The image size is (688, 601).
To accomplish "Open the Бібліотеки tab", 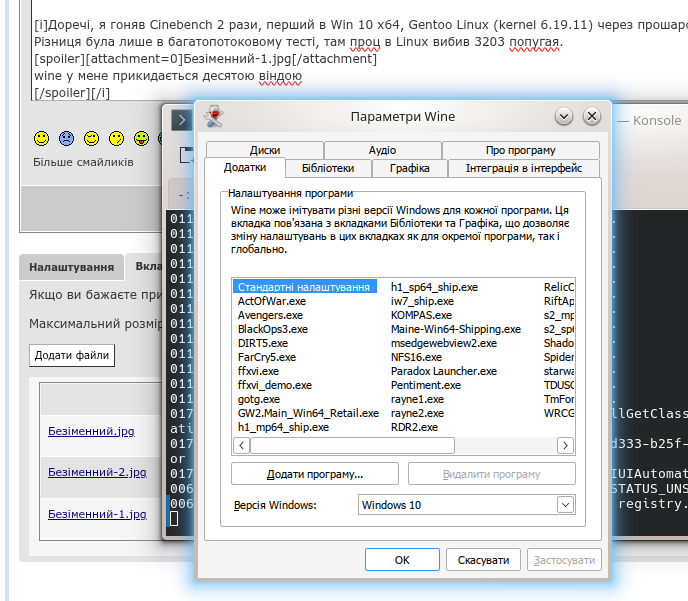I will pos(328,168).
